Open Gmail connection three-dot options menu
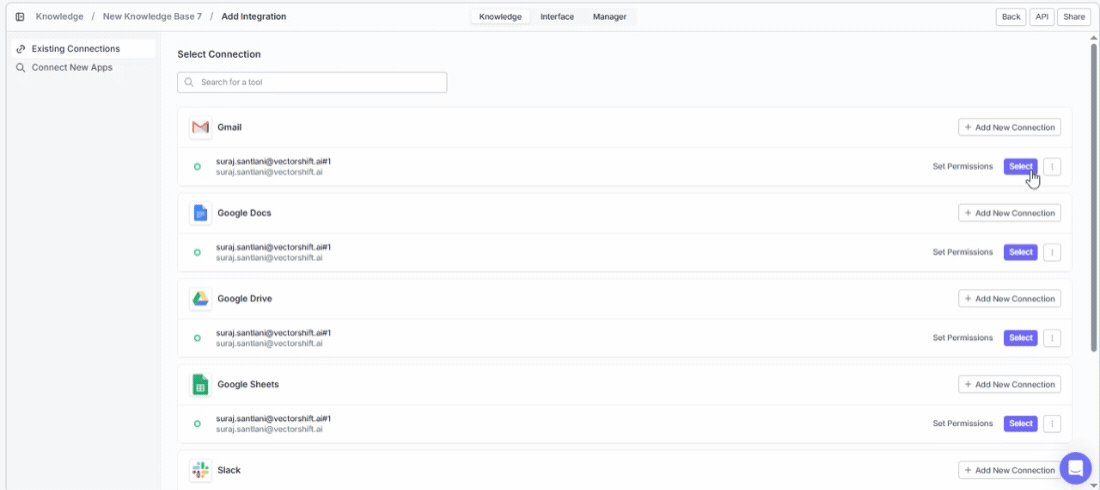 coord(1052,166)
